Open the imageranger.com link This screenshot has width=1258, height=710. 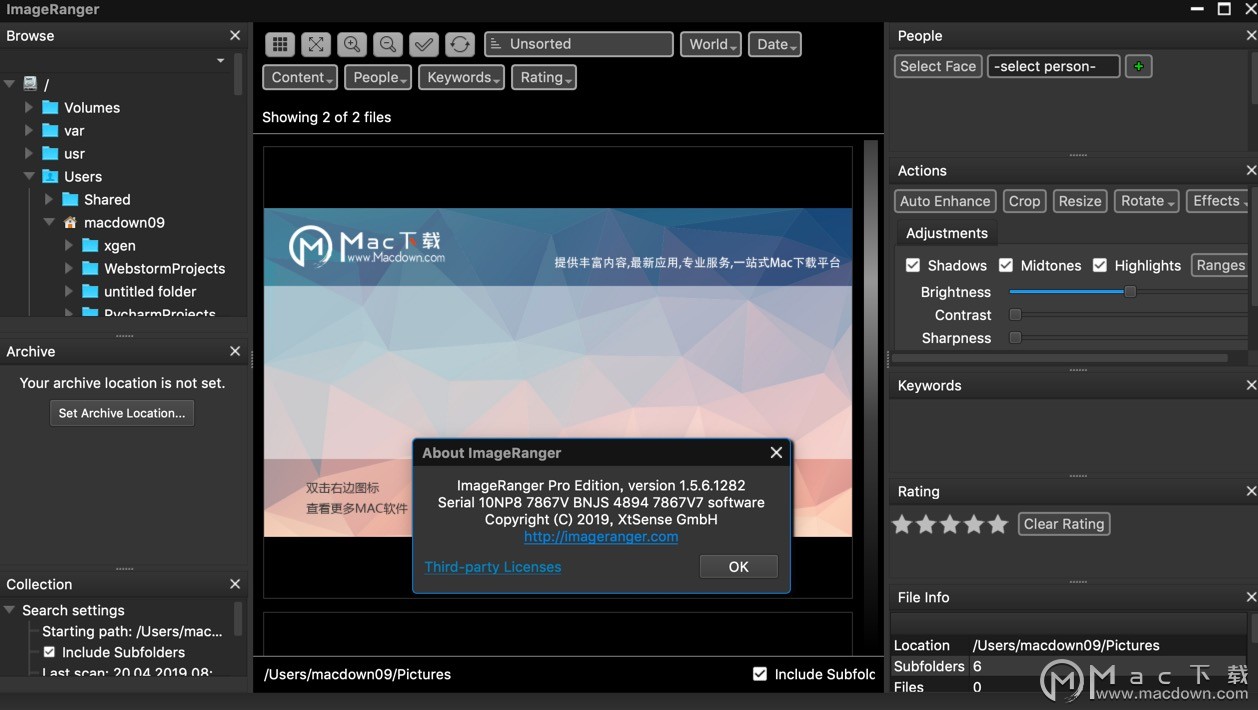pyautogui.click(x=601, y=537)
